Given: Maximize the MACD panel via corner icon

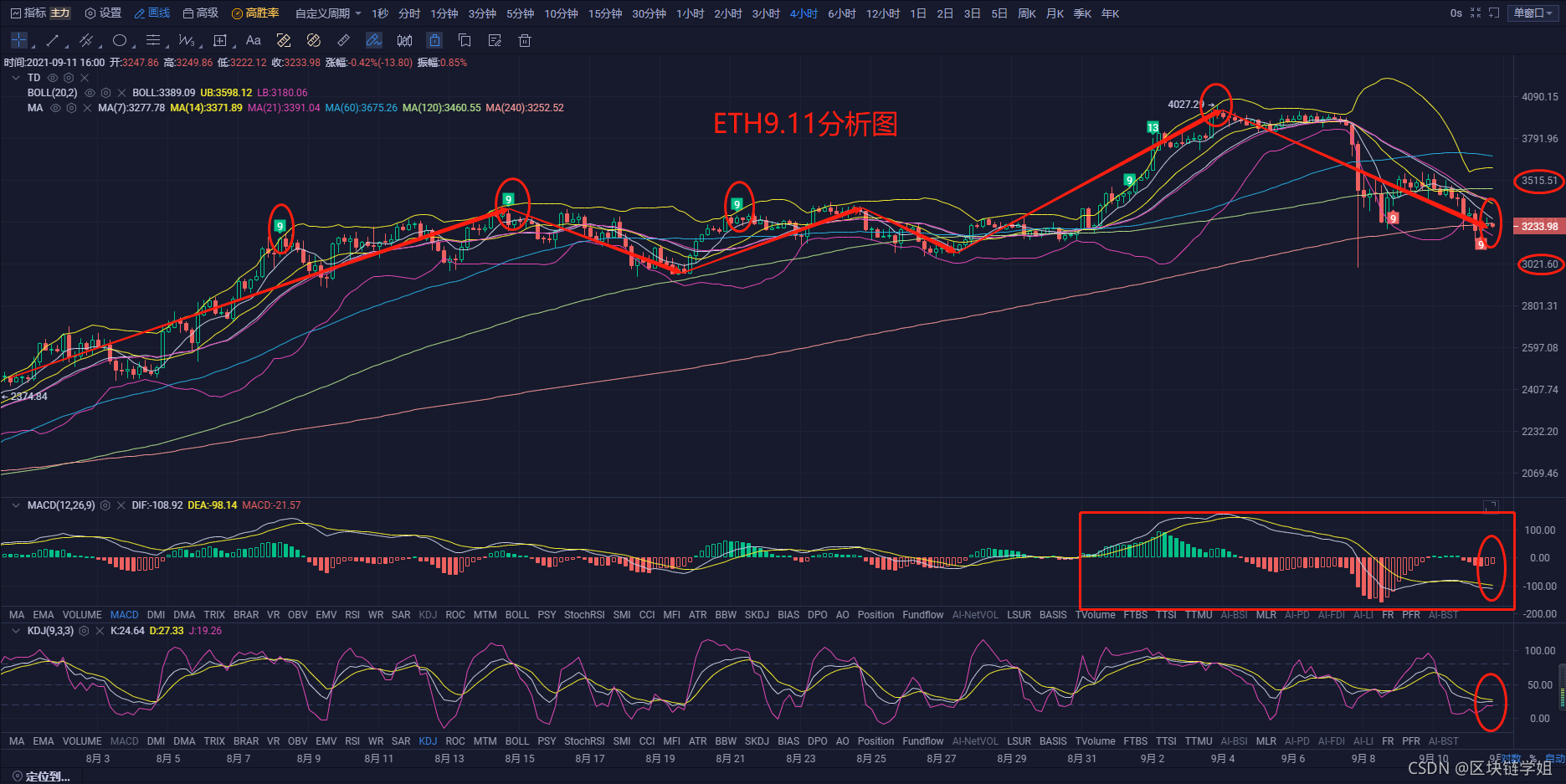Looking at the screenshot, I should coord(1491,506).
